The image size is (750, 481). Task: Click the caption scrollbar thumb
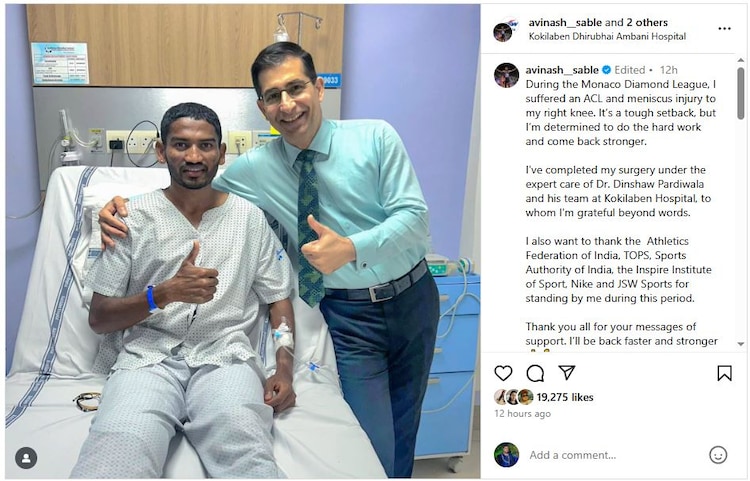[740, 93]
